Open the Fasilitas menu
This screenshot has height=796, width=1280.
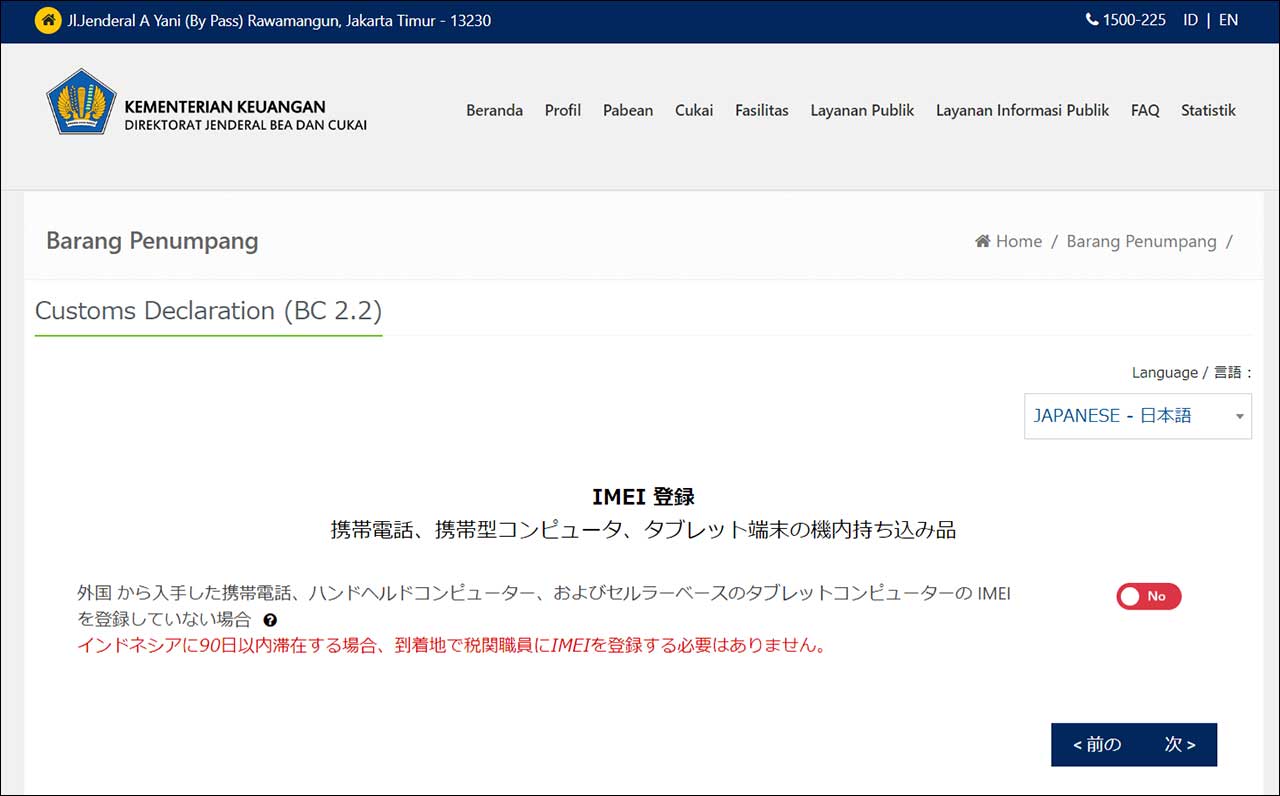[x=762, y=111]
